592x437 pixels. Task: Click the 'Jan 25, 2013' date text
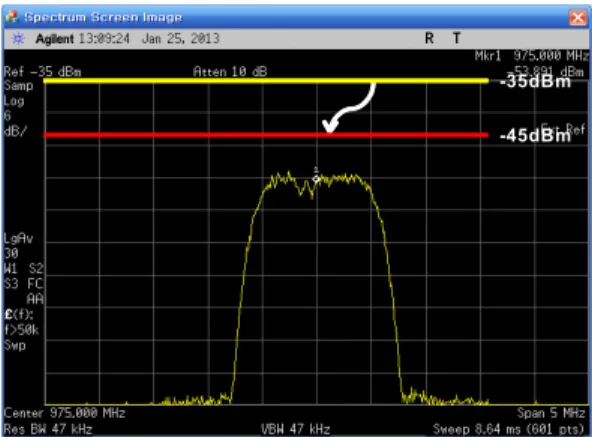[x=180, y=39]
